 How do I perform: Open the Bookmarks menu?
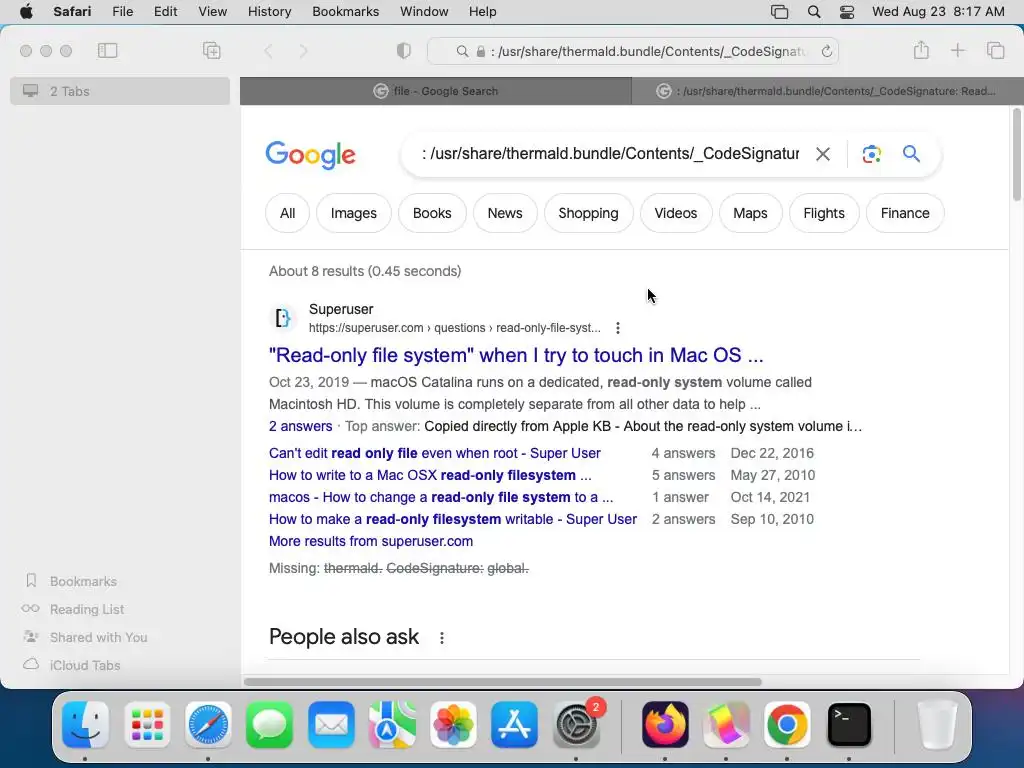345,12
